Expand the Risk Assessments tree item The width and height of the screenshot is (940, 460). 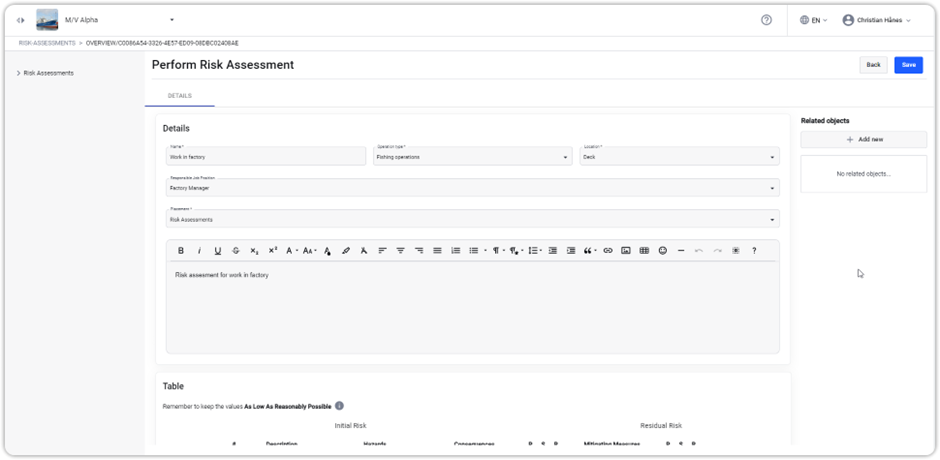(19, 73)
